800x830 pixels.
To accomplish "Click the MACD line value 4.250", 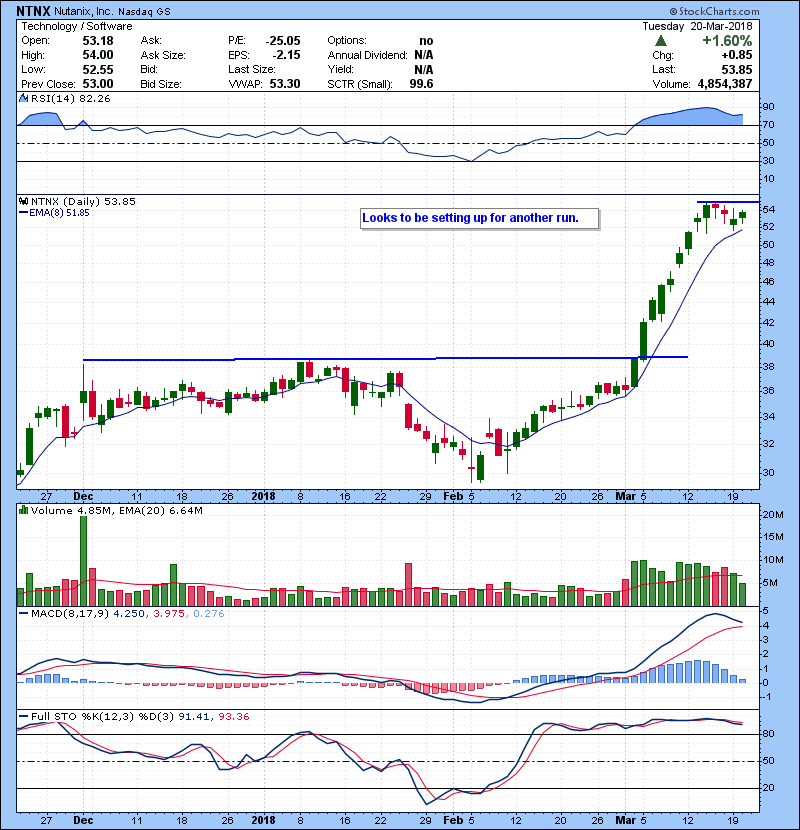I will coord(129,614).
